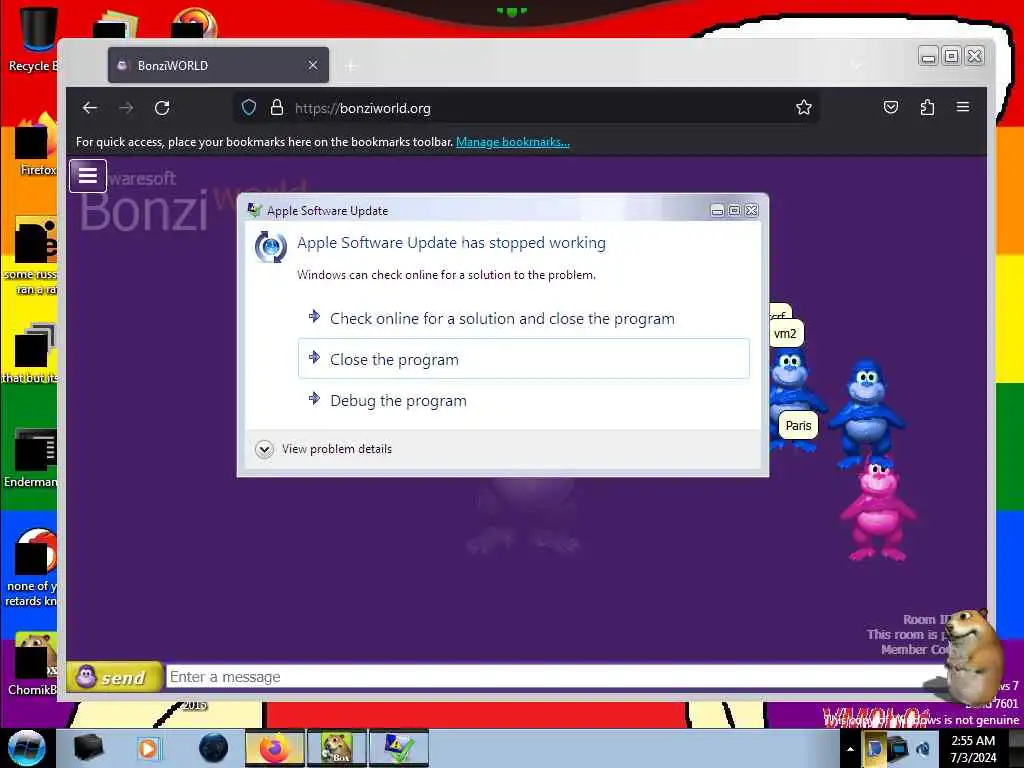Choose Check online for a solution

[524, 318]
